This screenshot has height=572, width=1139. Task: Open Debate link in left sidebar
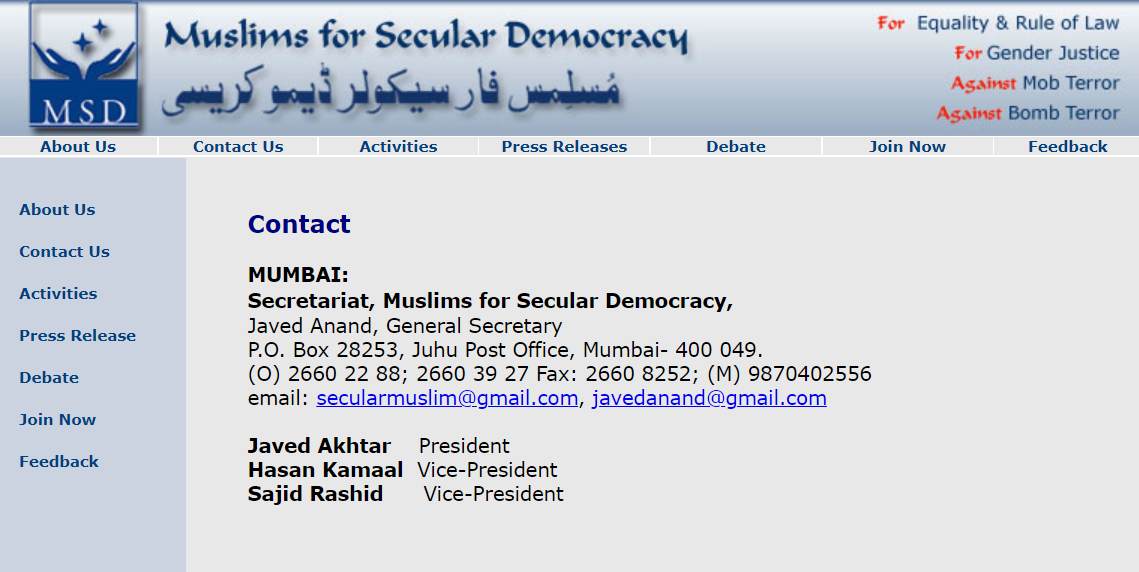point(49,378)
